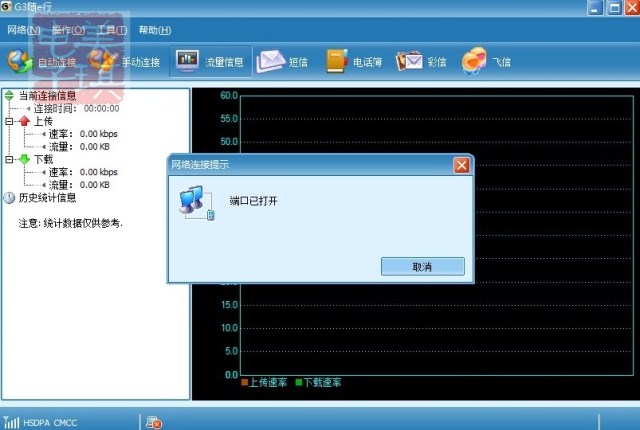The height and width of the screenshot is (430, 640).
Task: Open the 工具 menu
Action: pyautogui.click(x=111, y=30)
